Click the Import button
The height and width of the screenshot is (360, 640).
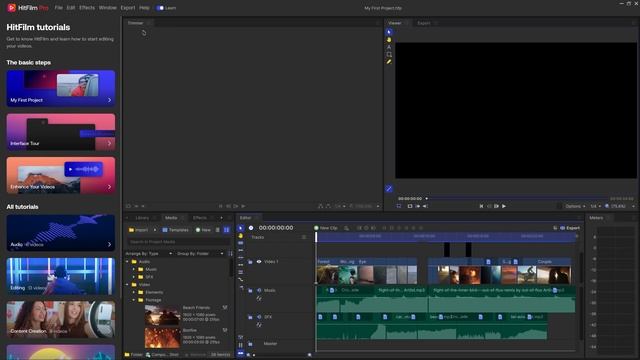coord(139,230)
